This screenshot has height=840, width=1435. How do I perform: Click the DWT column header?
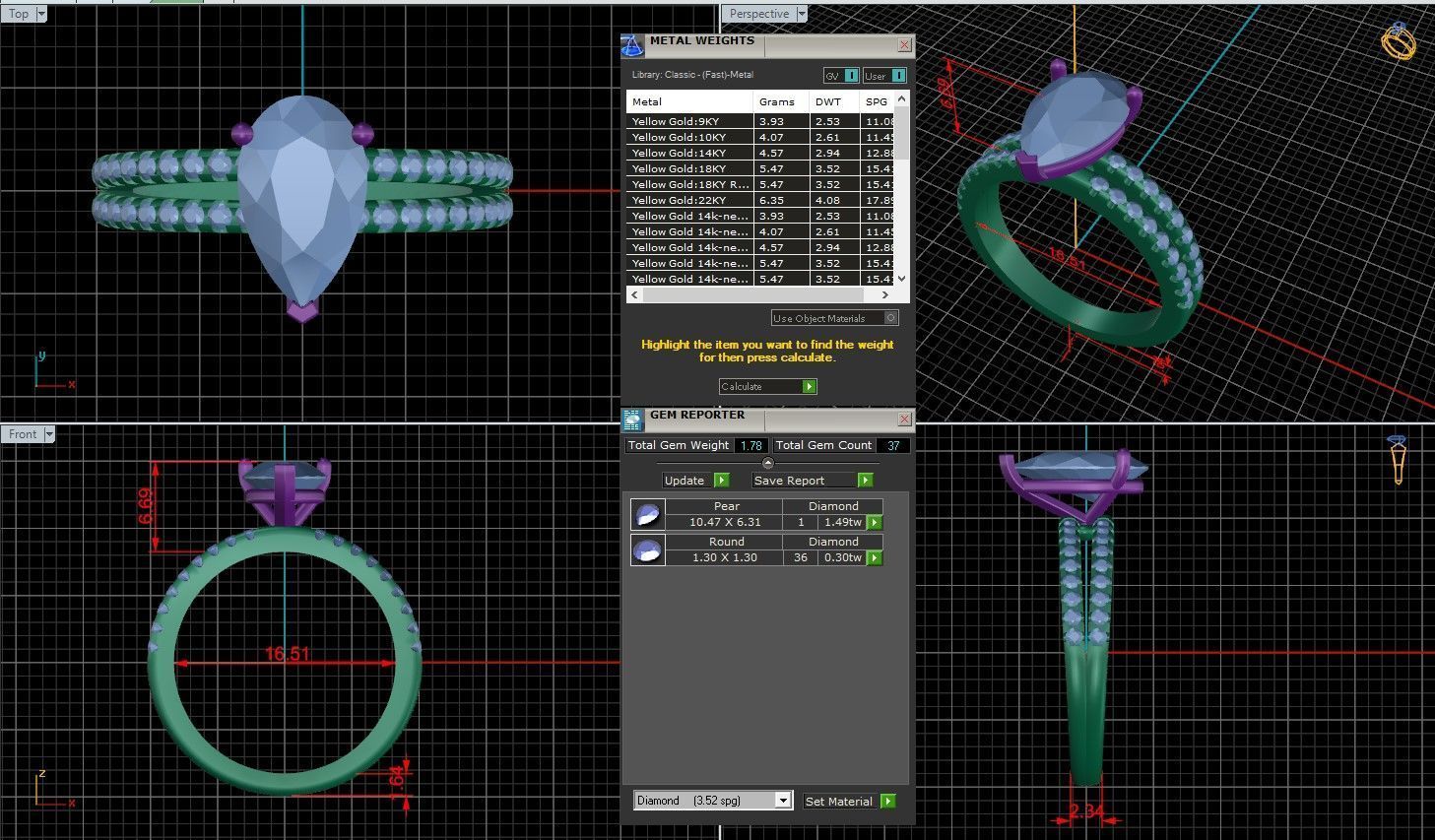click(x=835, y=101)
